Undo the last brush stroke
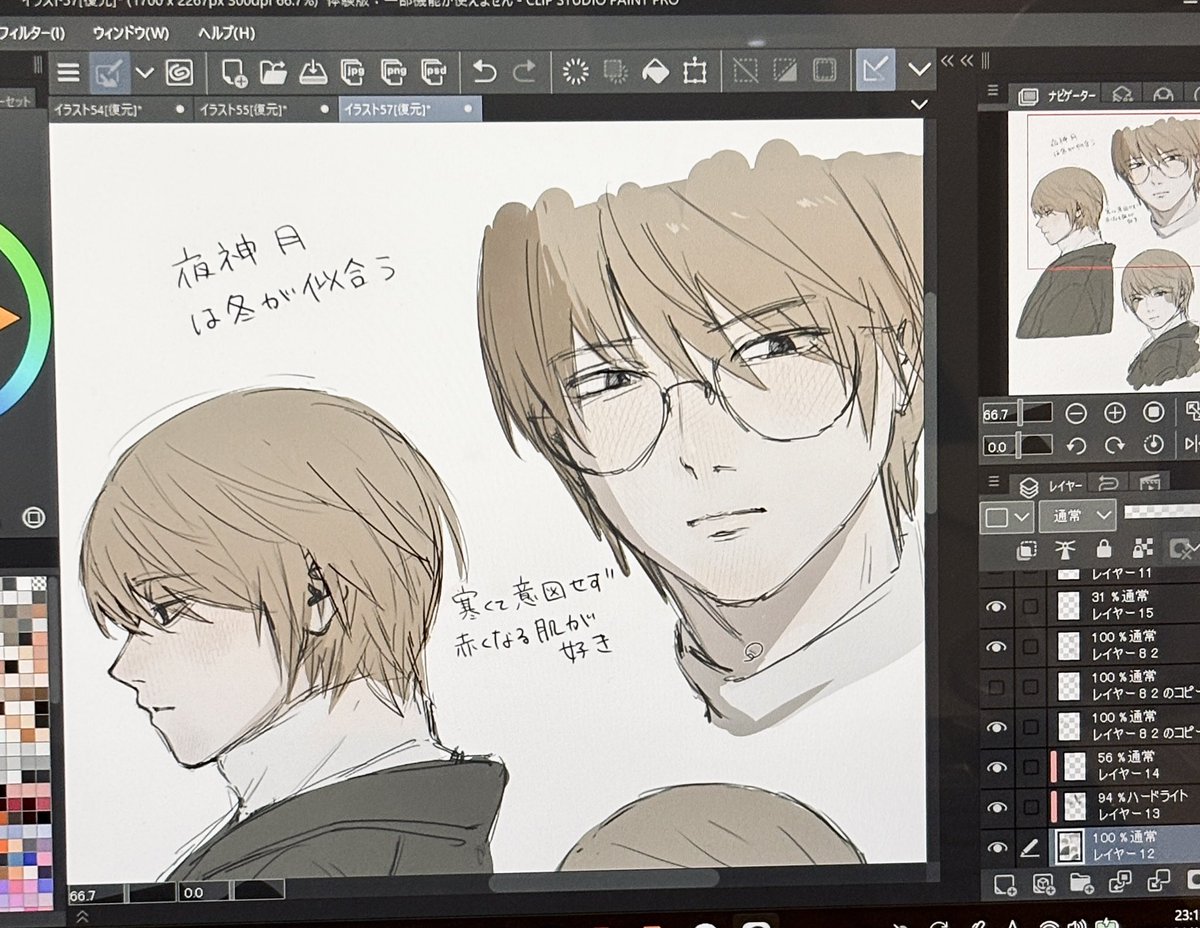The width and height of the screenshot is (1200, 928). [486, 72]
